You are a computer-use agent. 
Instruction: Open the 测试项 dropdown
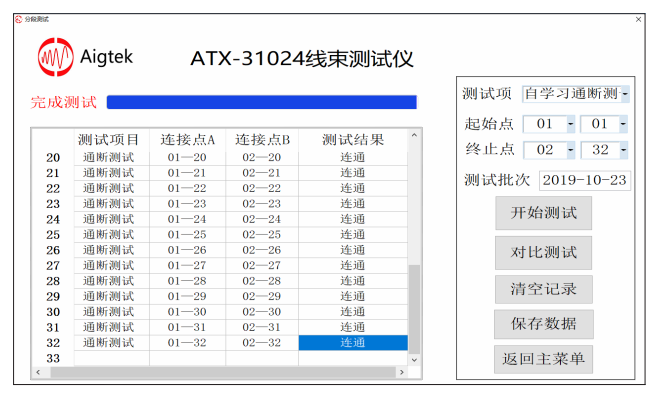[x=625, y=94]
